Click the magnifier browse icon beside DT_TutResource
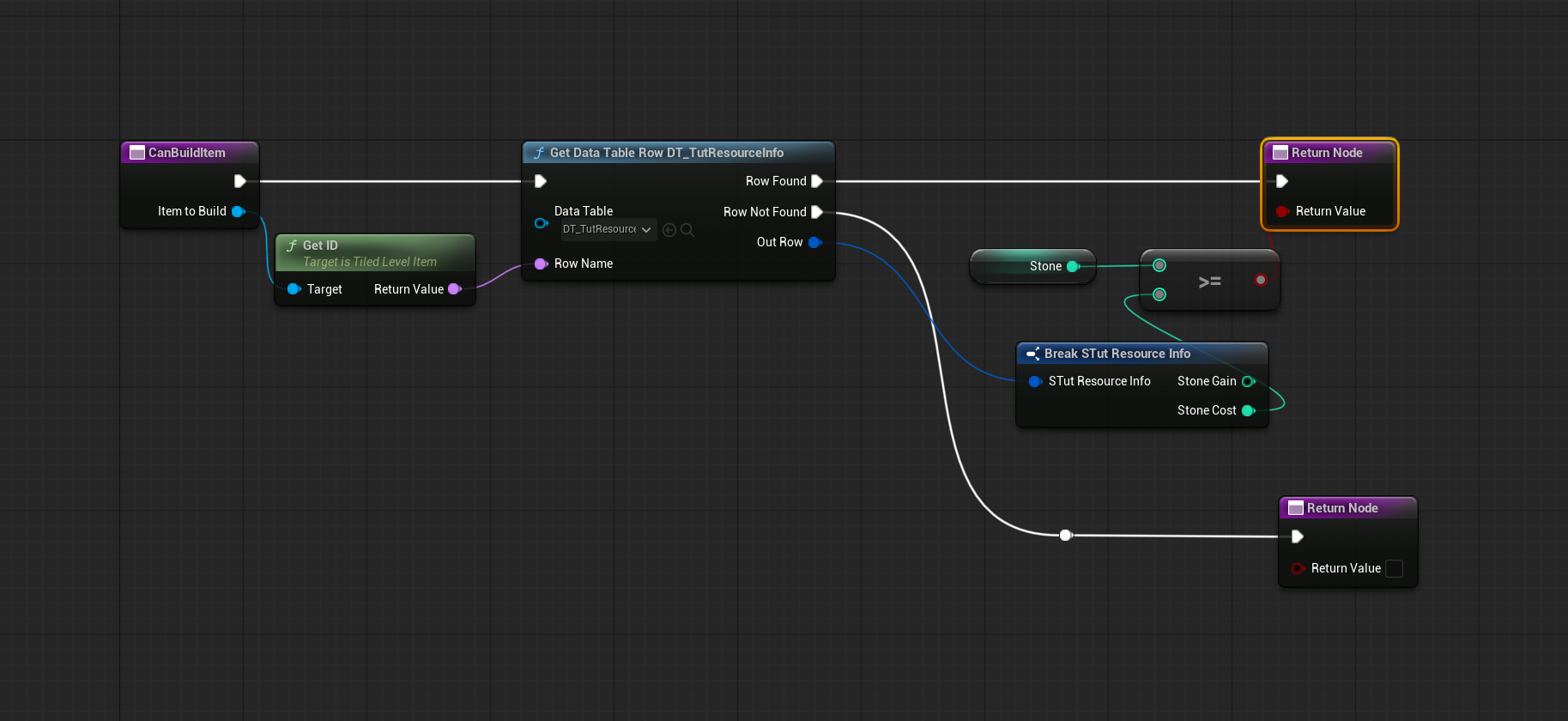 point(687,230)
